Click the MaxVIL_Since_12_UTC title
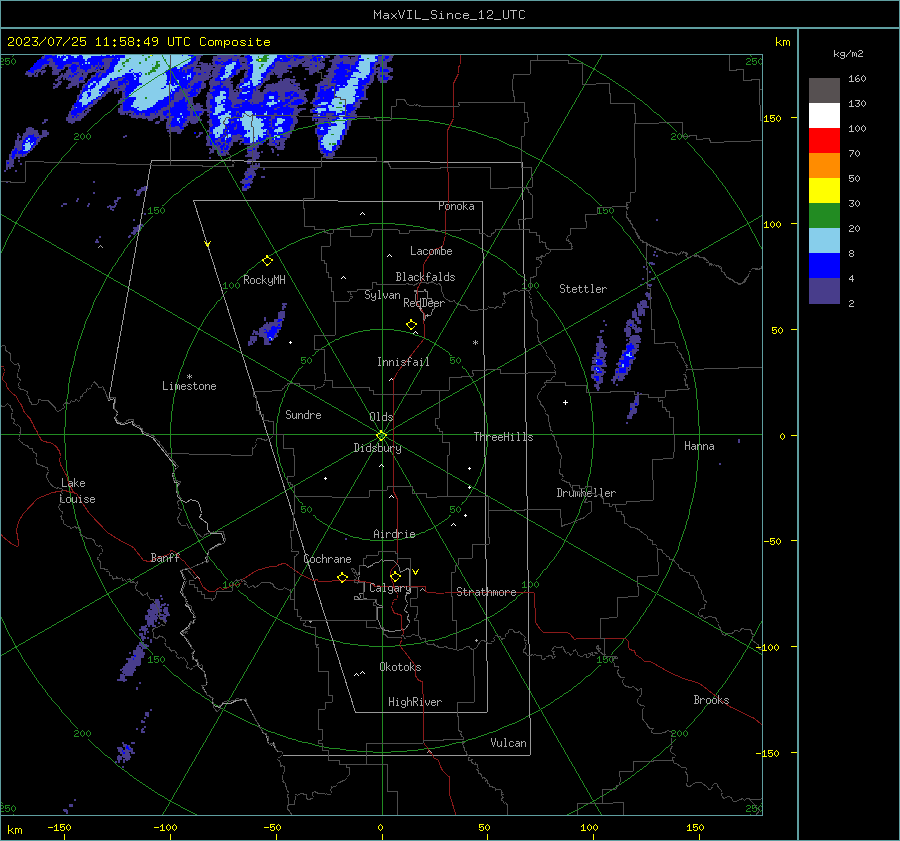Image resolution: width=900 pixels, height=841 pixels. pos(449,15)
